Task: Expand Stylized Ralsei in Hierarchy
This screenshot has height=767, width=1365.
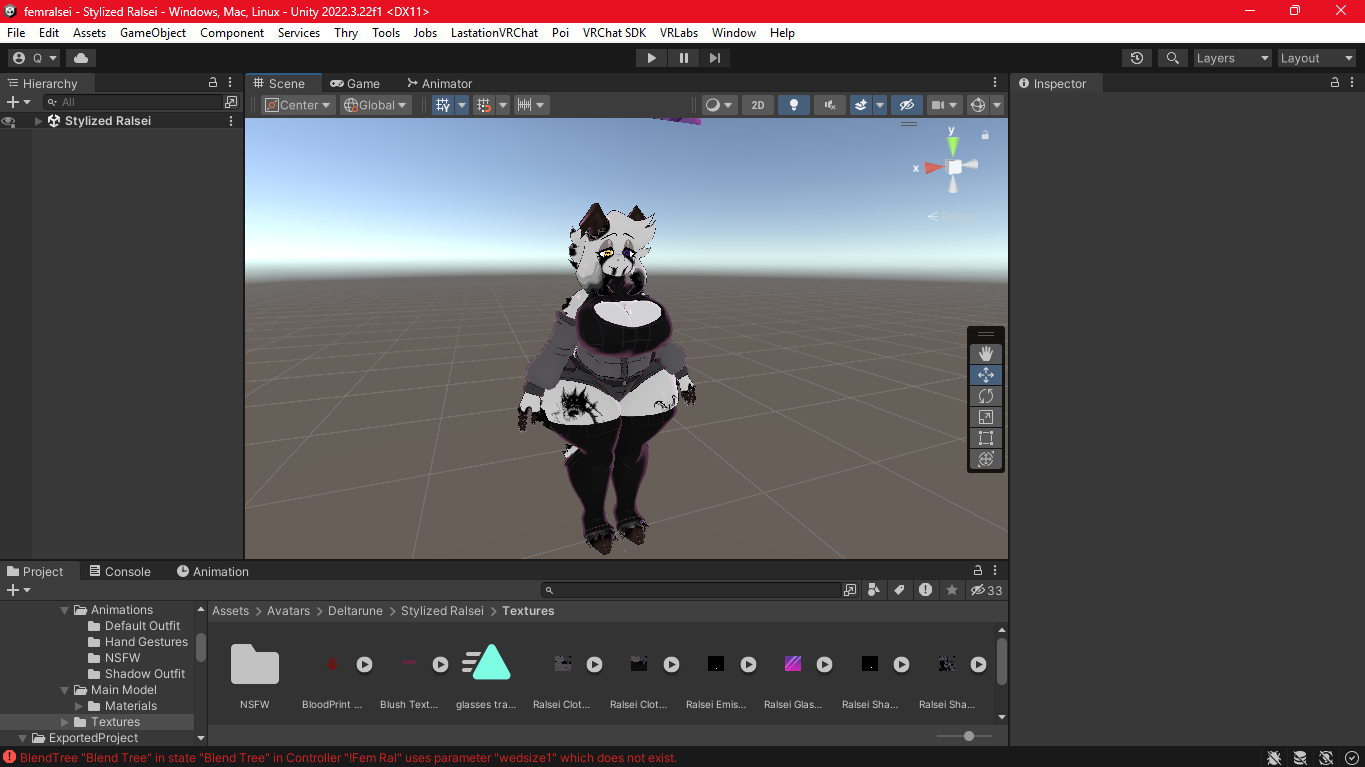Action: (39, 121)
